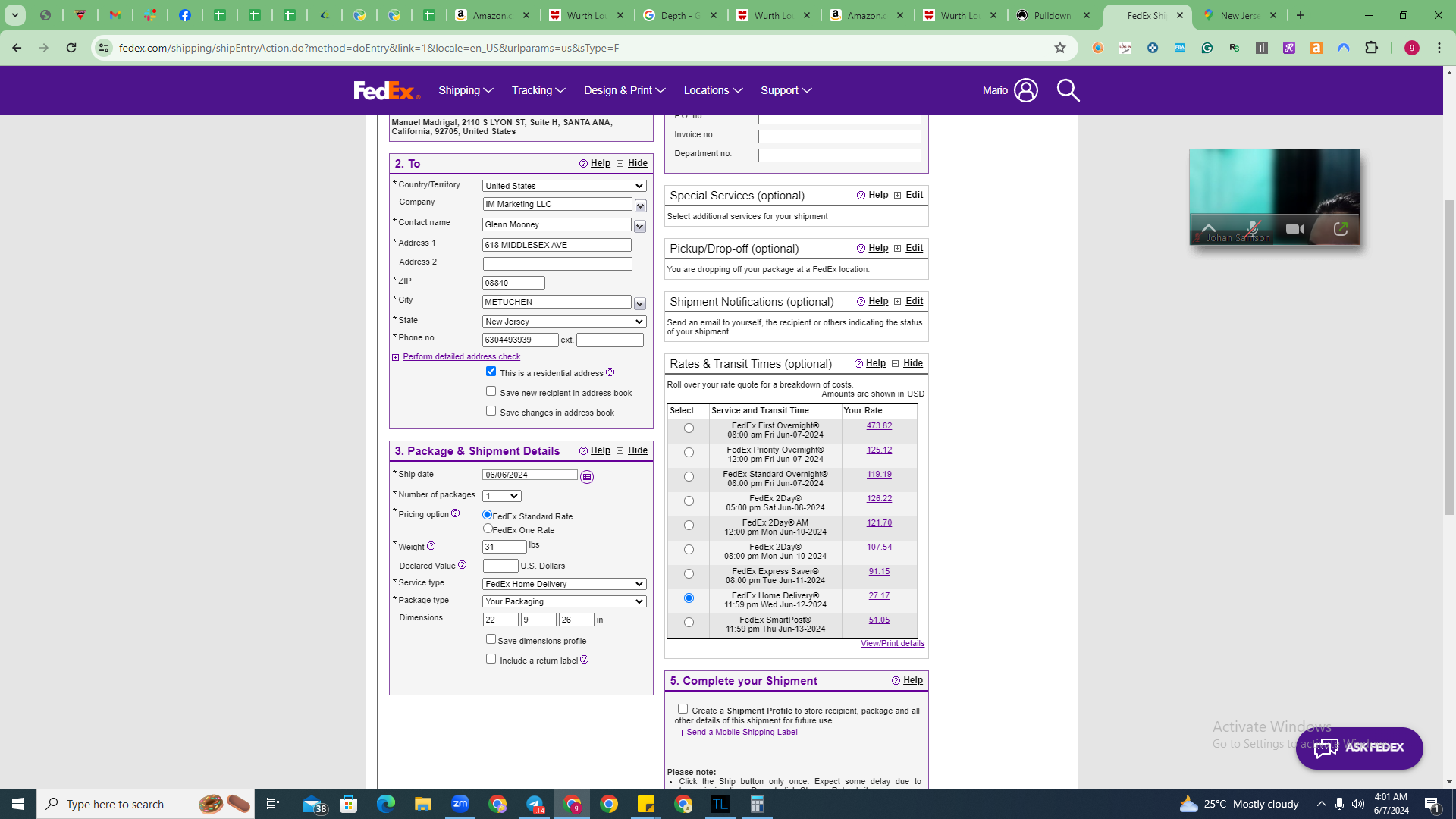Click the return label help icon
The width and height of the screenshot is (1456, 819).
[584, 660]
